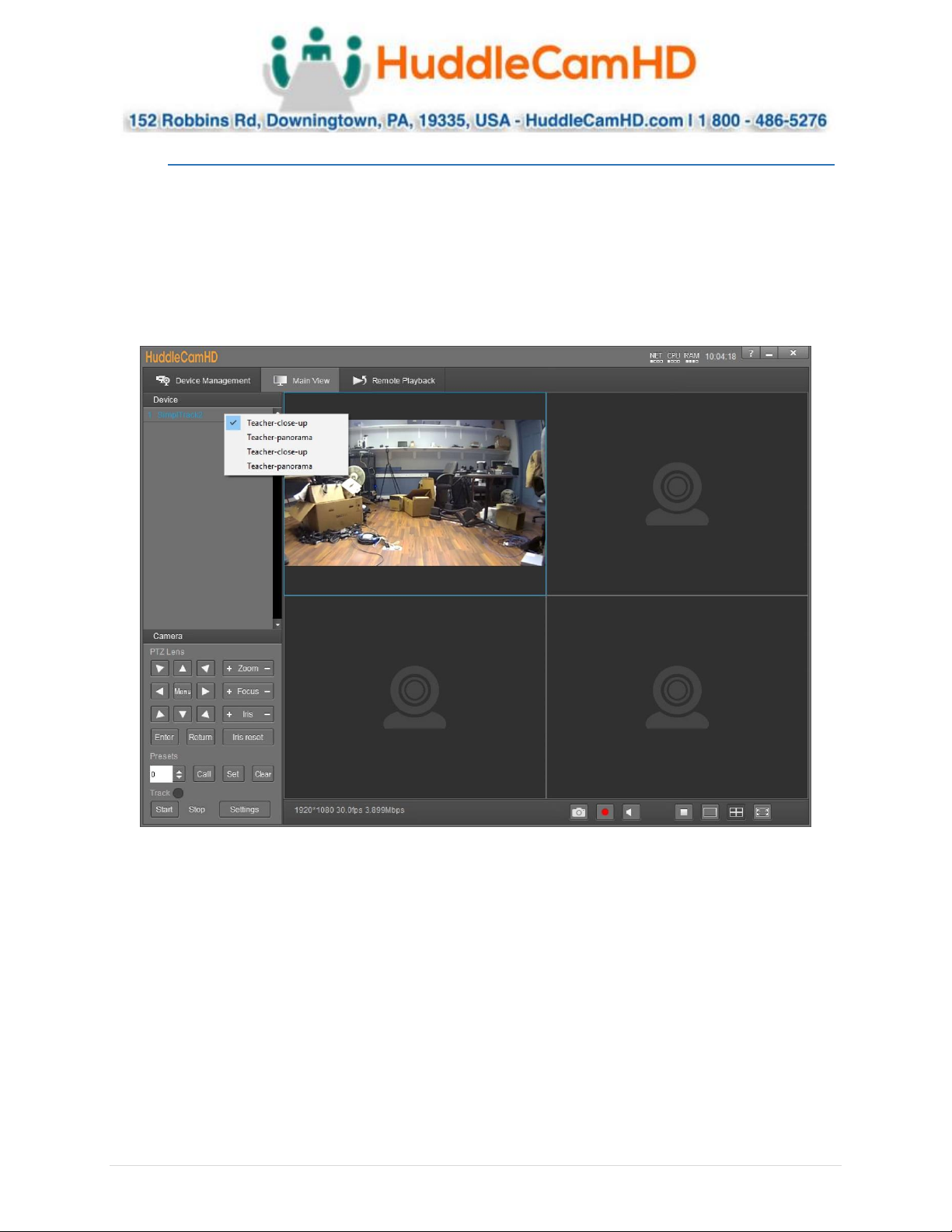This screenshot has height=1232, width=952.
Task: Mute audio using the speaker icon
Action: (631, 812)
